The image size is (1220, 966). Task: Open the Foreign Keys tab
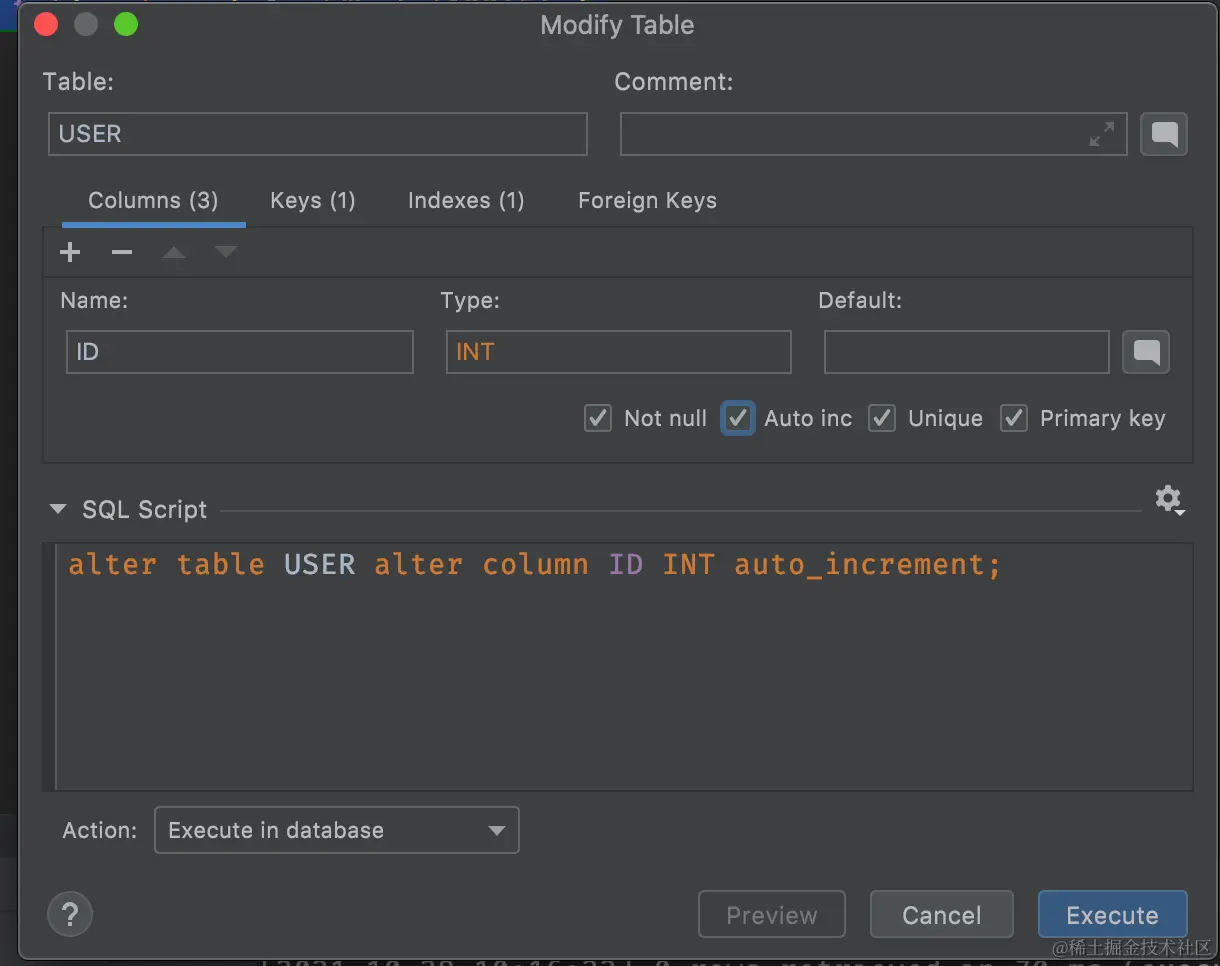tap(647, 200)
